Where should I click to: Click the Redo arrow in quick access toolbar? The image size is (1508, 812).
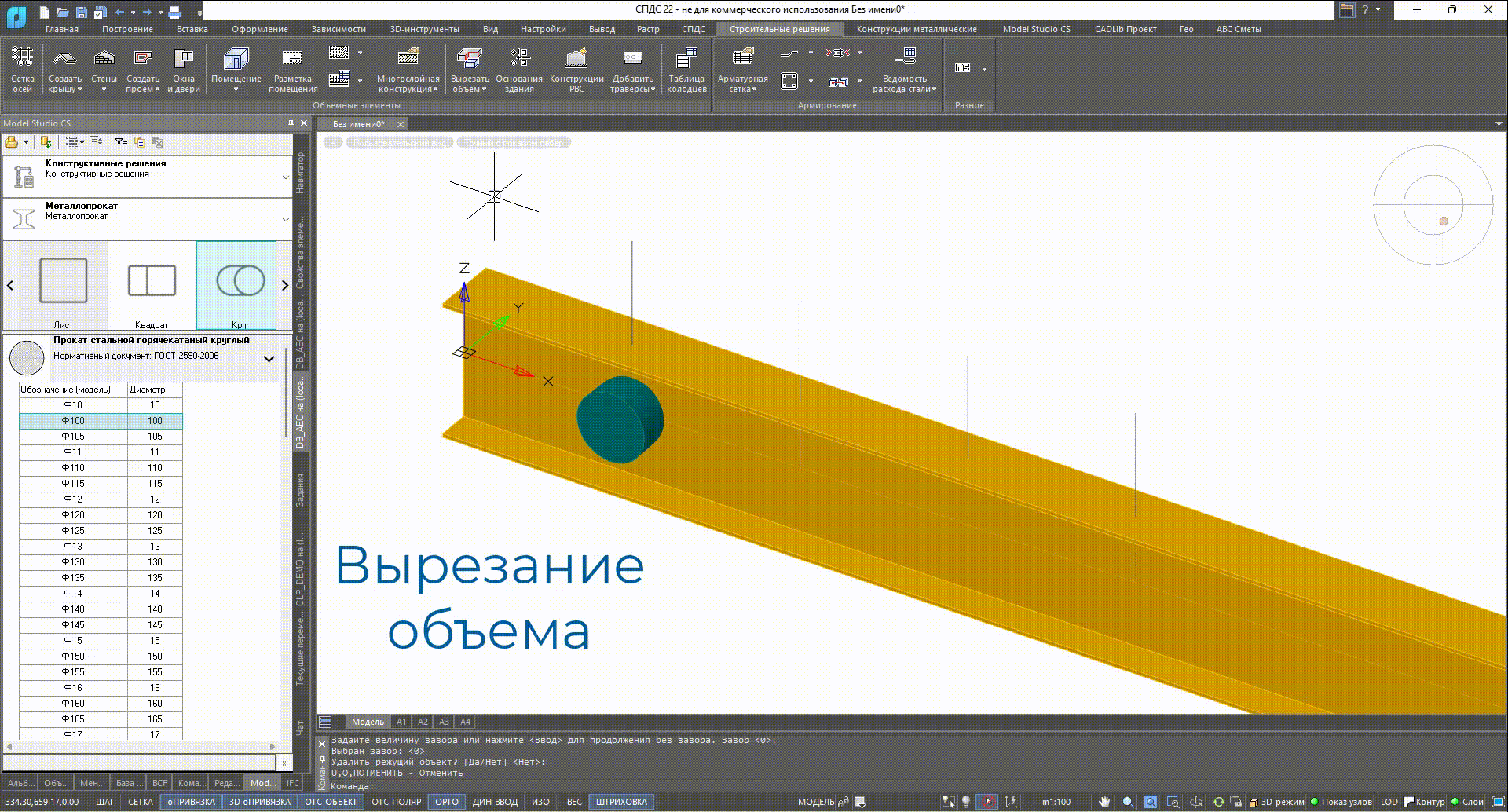coord(147,12)
